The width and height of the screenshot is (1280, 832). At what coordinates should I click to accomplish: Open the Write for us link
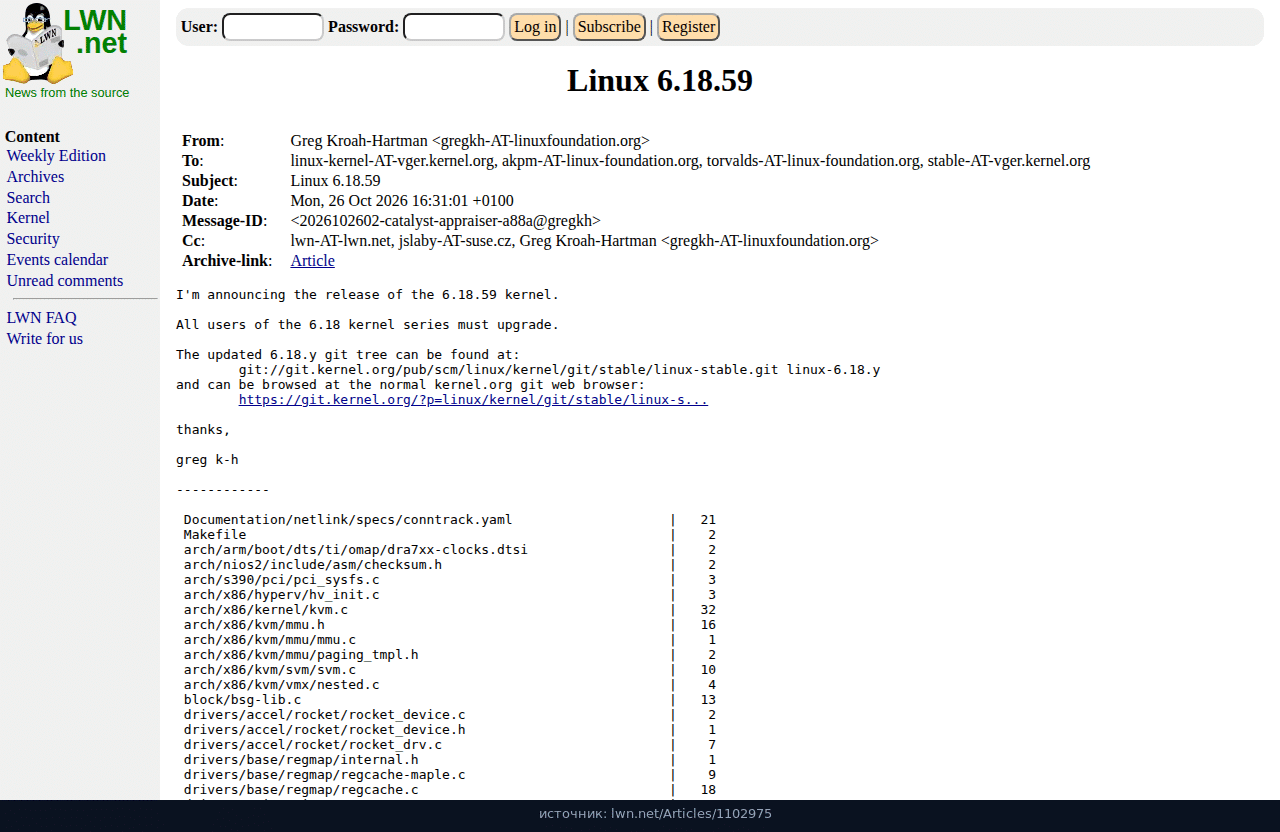coord(45,339)
